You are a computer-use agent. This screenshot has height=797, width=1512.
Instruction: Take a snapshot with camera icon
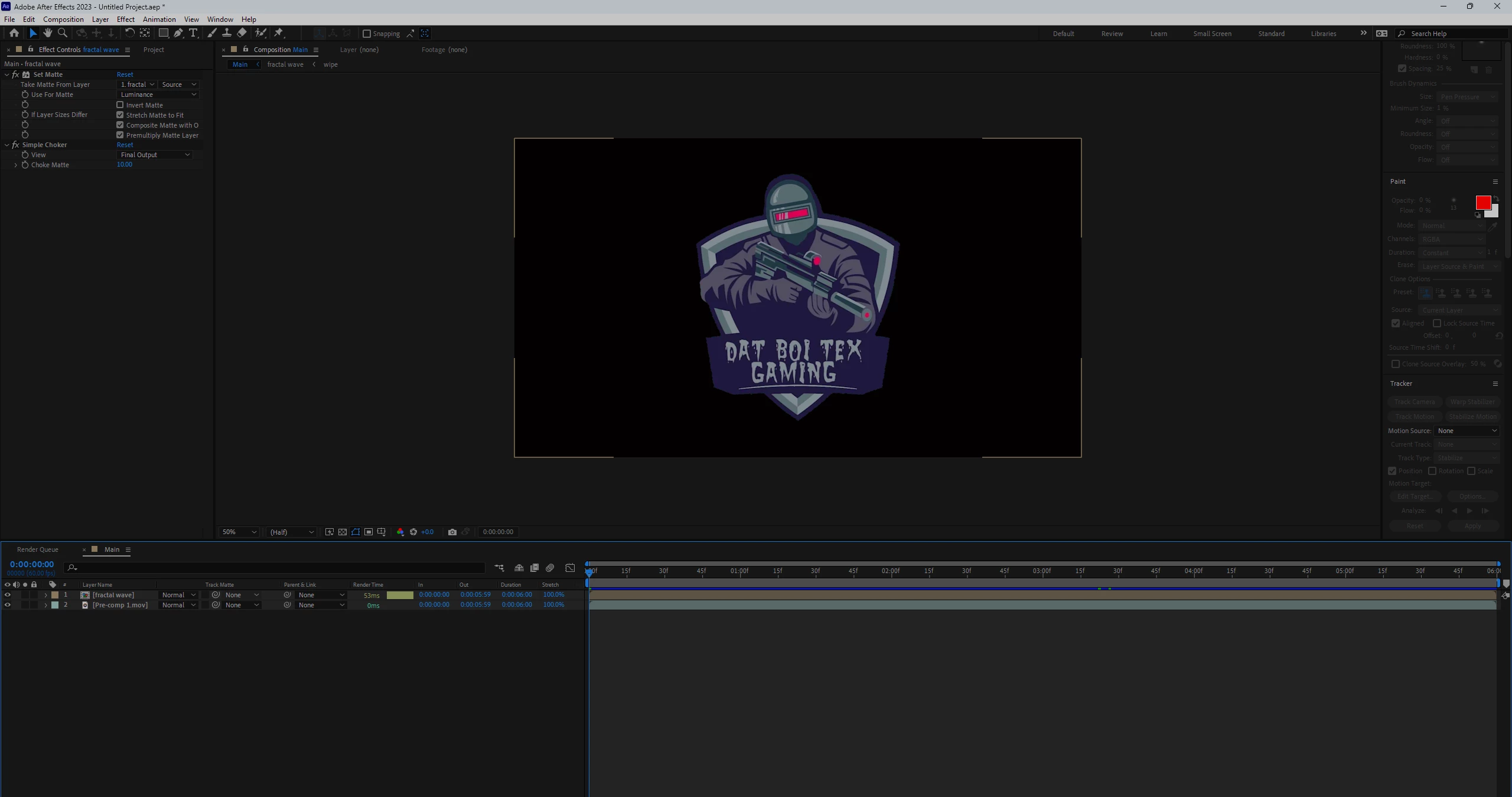(x=452, y=532)
